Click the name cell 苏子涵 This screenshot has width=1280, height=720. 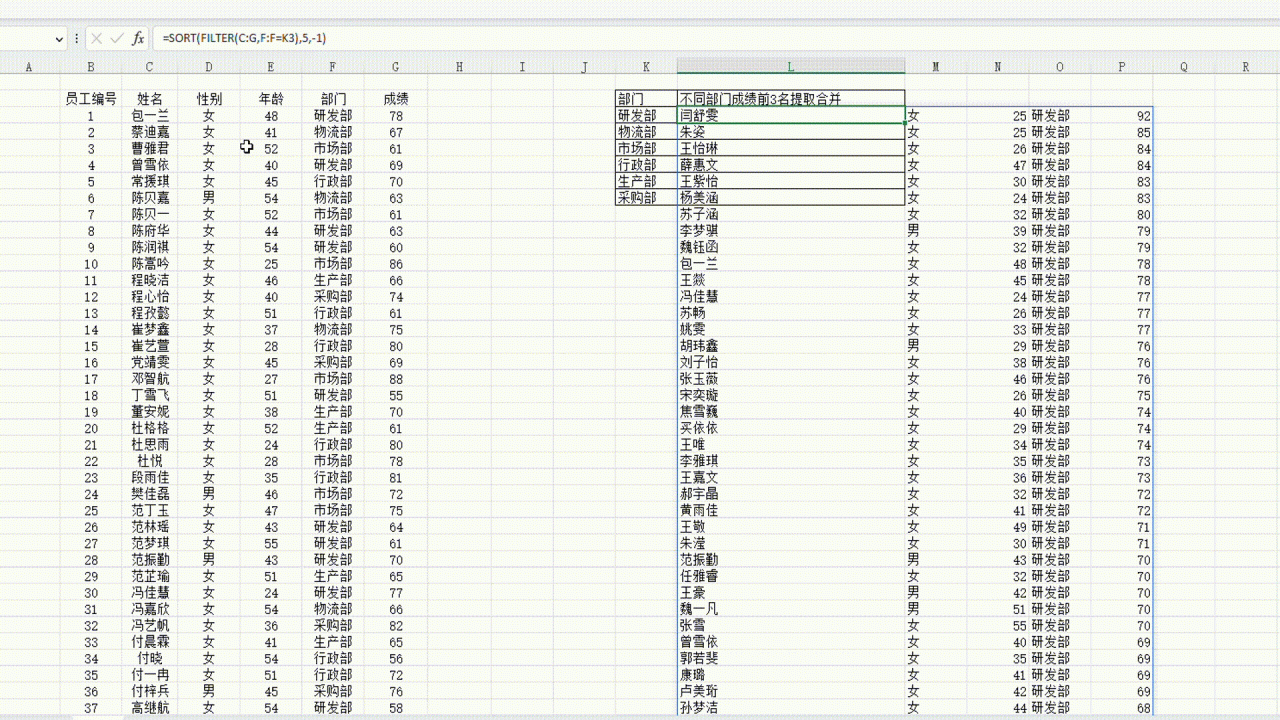(x=791, y=214)
